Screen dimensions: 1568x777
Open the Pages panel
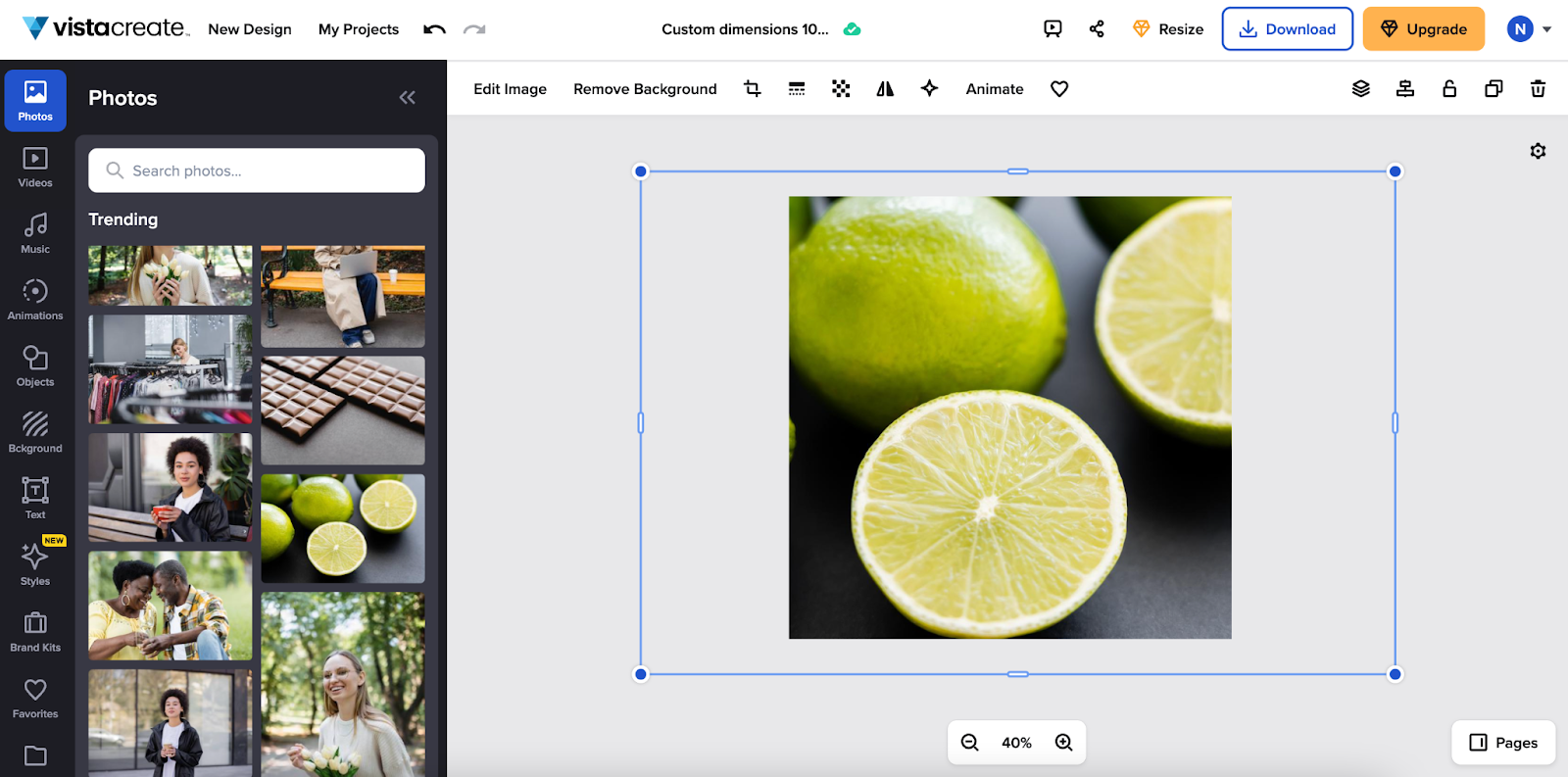point(1503,743)
